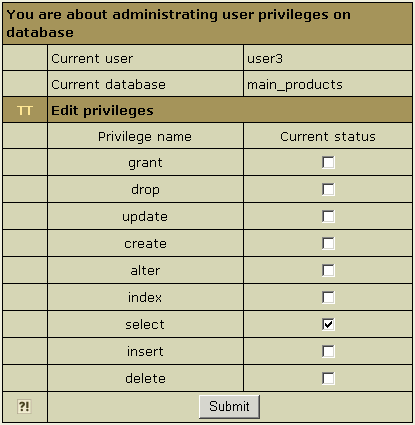This screenshot has width=415, height=425.
Task: Click the Current status column header
Action: pos(328,137)
